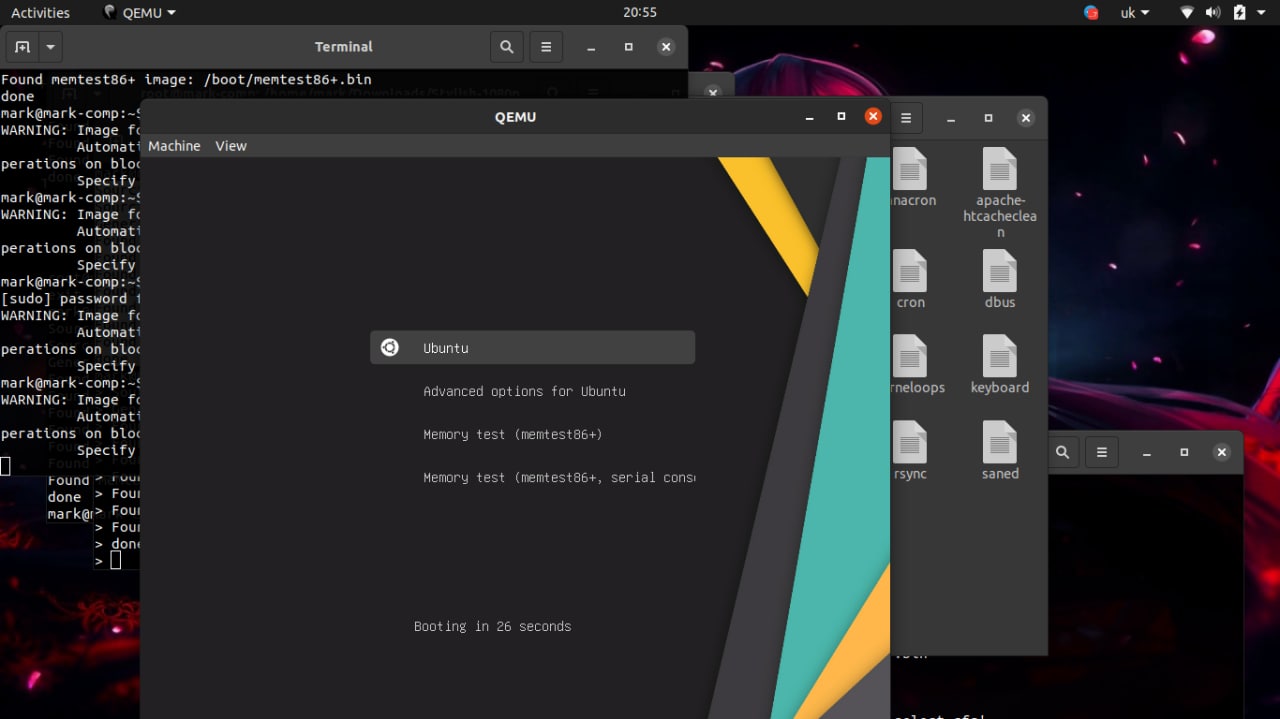Maximize the QEMU window
This screenshot has height=719, width=1280.
point(841,117)
